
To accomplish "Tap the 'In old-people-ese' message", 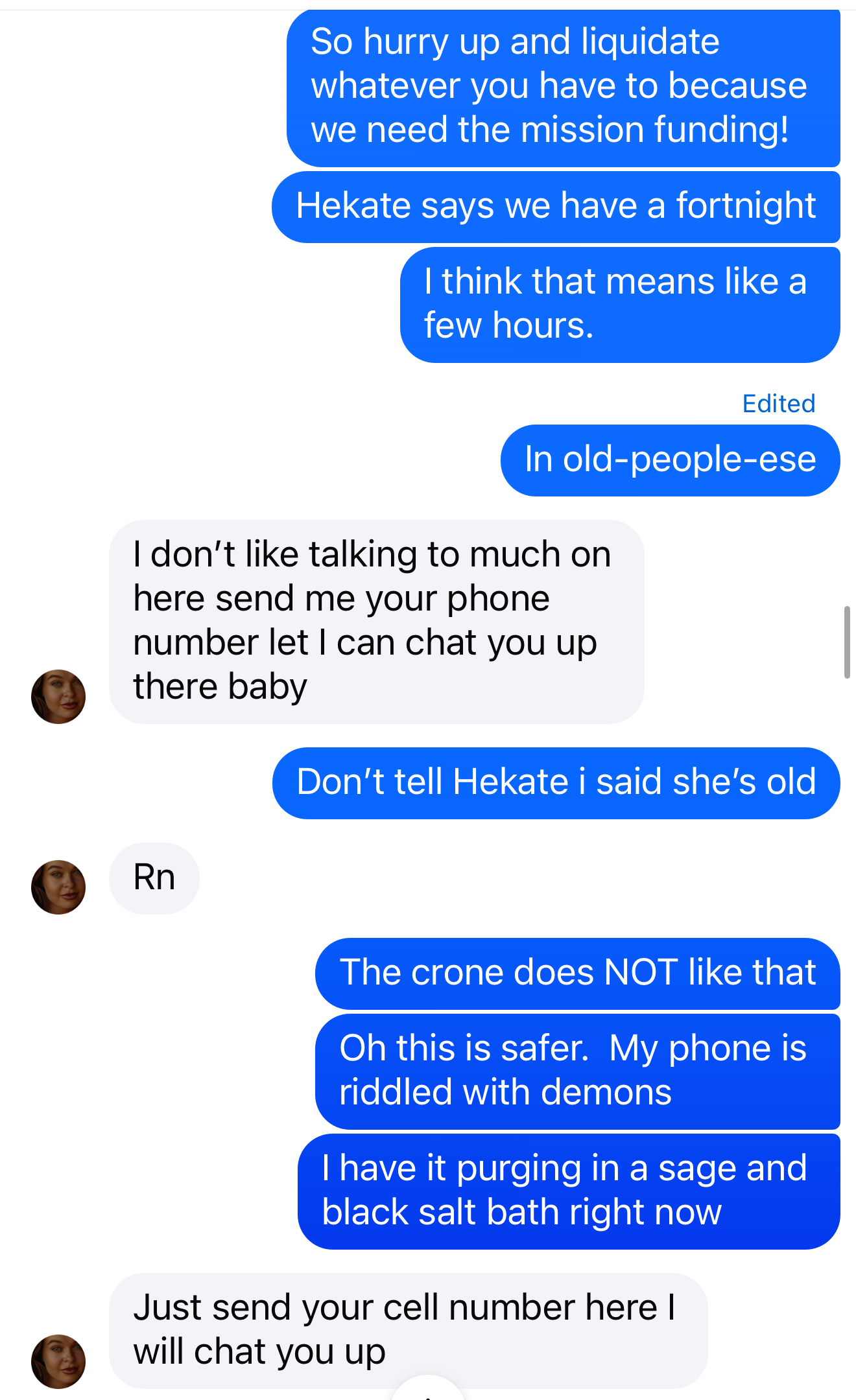I will click(671, 460).
